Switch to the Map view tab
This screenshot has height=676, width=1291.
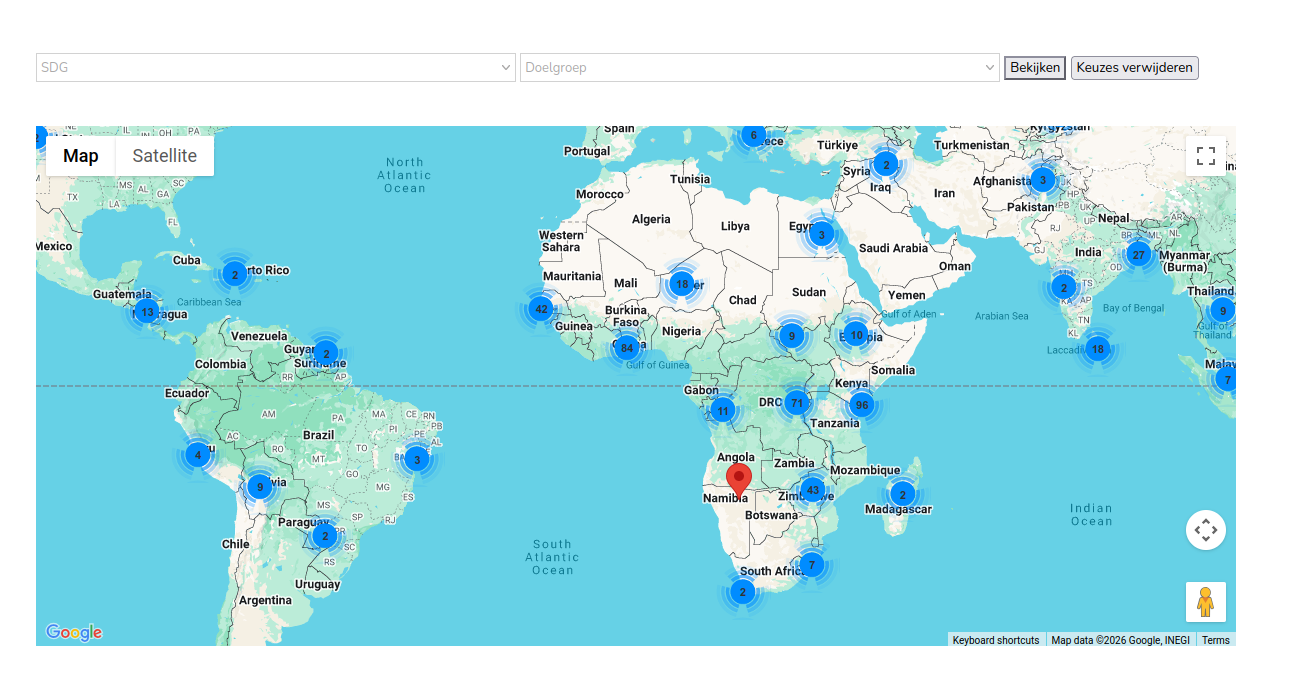(81, 156)
